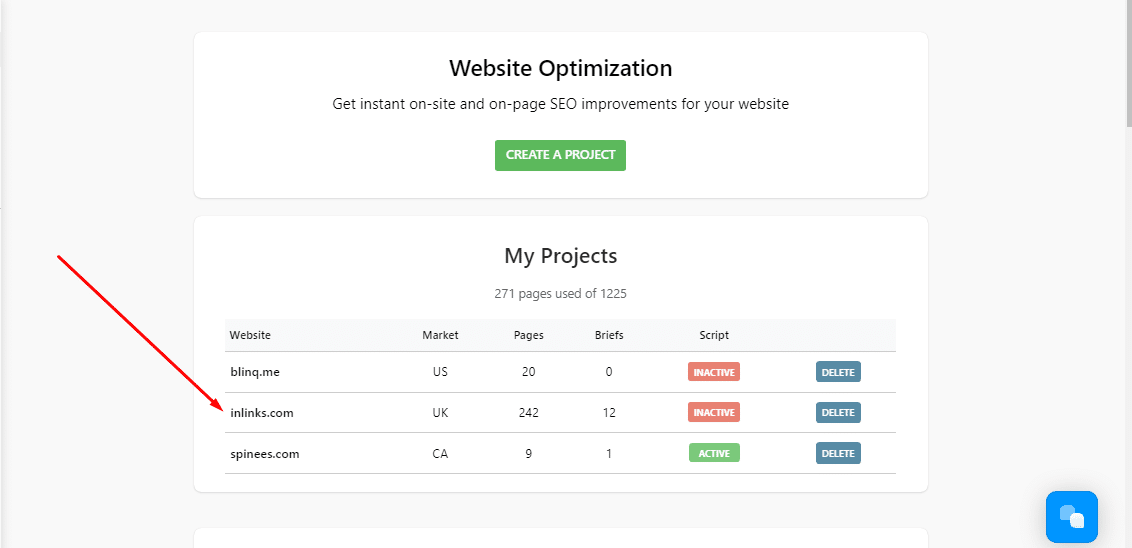Open the blinq.me project
This screenshot has width=1132, height=548.
point(255,372)
